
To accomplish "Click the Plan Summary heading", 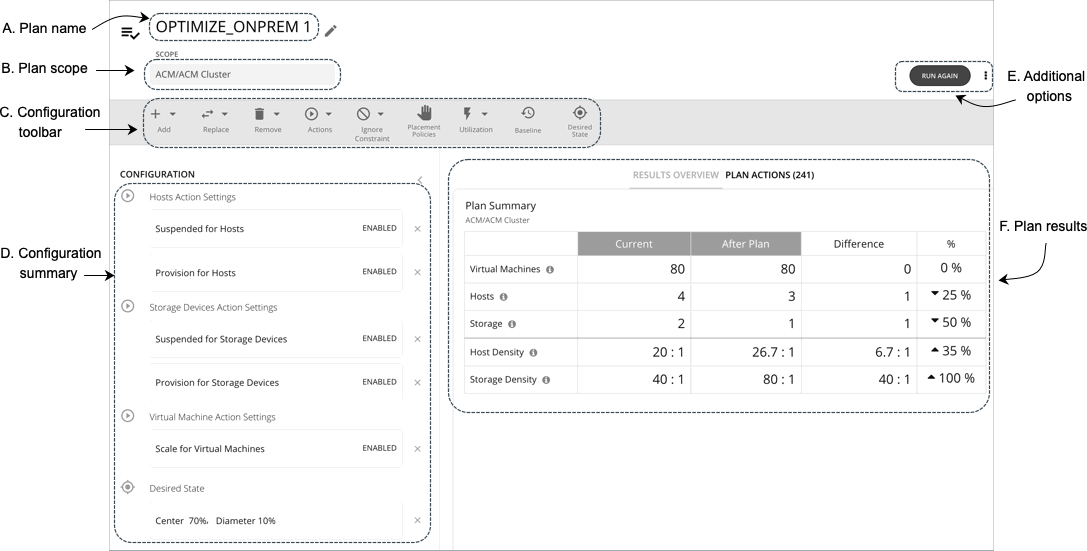I will click(501, 205).
